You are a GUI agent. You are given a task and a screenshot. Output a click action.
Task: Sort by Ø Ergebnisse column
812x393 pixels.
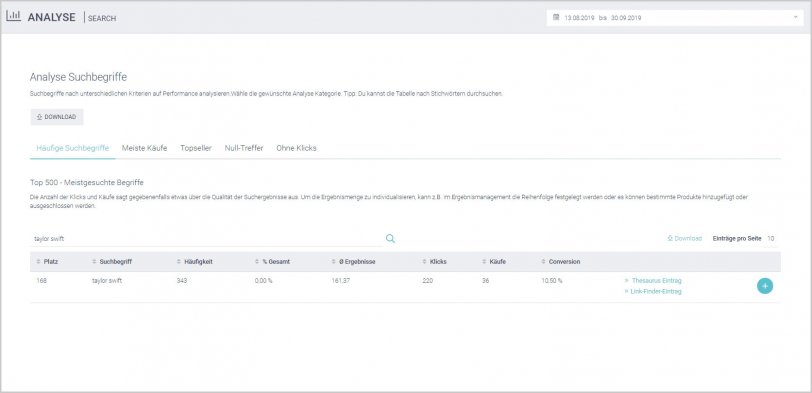tap(354, 262)
